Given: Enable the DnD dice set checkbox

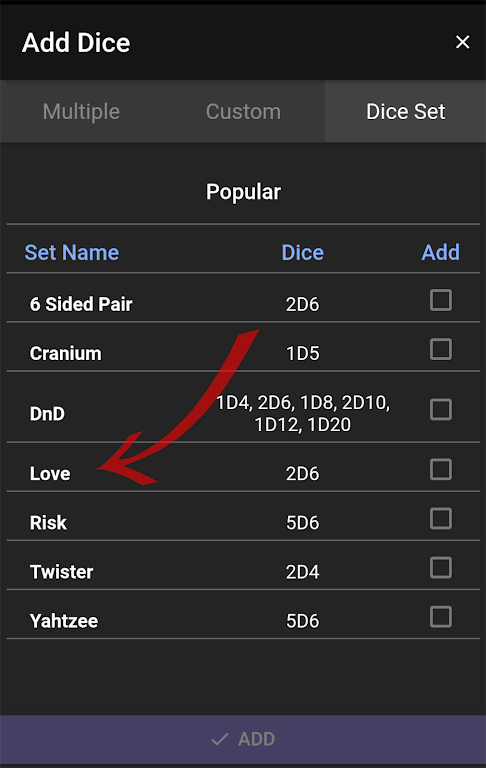Looking at the screenshot, I should pyautogui.click(x=441, y=409).
